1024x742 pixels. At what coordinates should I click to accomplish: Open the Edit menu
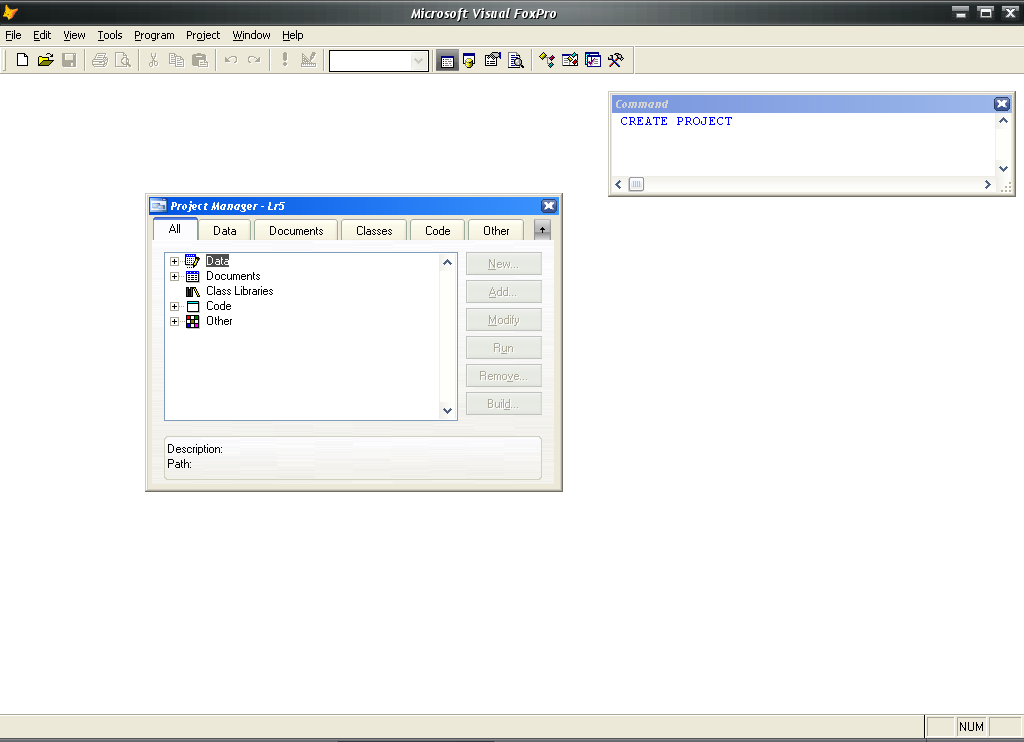point(42,35)
